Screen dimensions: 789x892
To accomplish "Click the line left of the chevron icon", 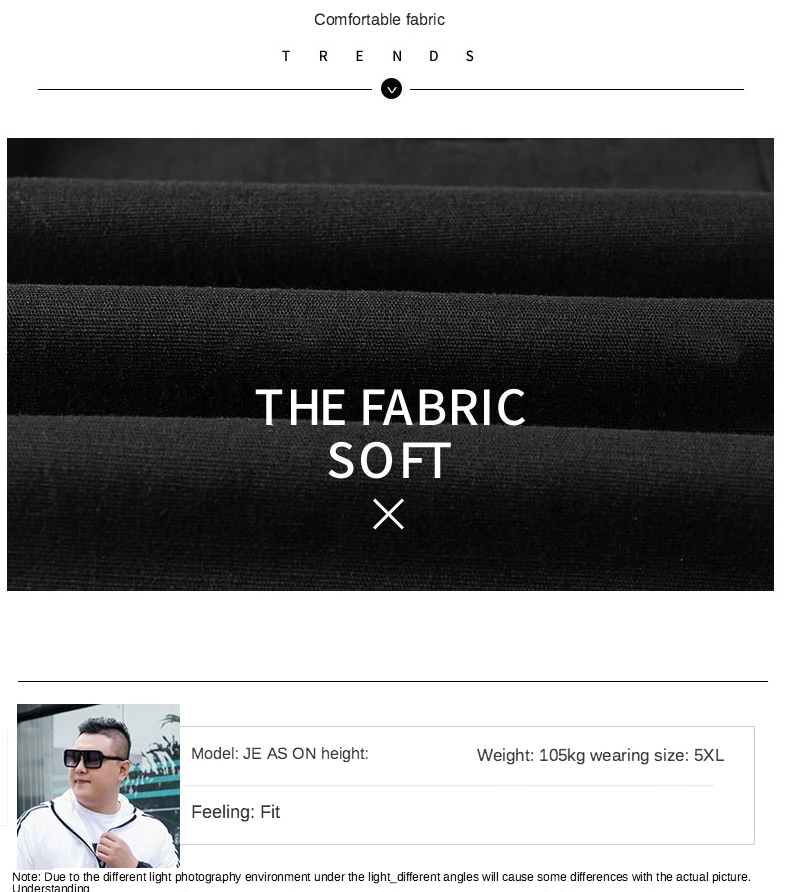I will click(205, 89).
